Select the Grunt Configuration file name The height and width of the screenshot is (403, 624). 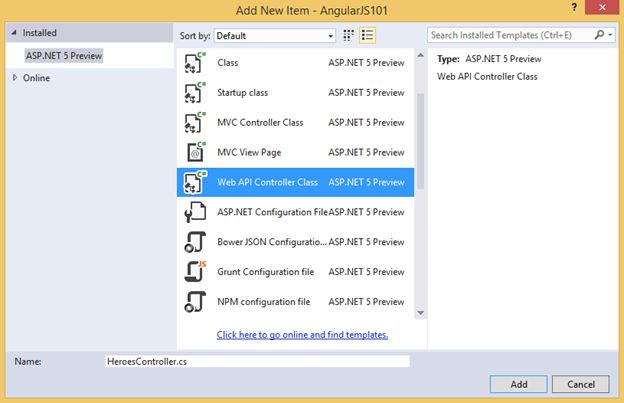coord(265,272)
